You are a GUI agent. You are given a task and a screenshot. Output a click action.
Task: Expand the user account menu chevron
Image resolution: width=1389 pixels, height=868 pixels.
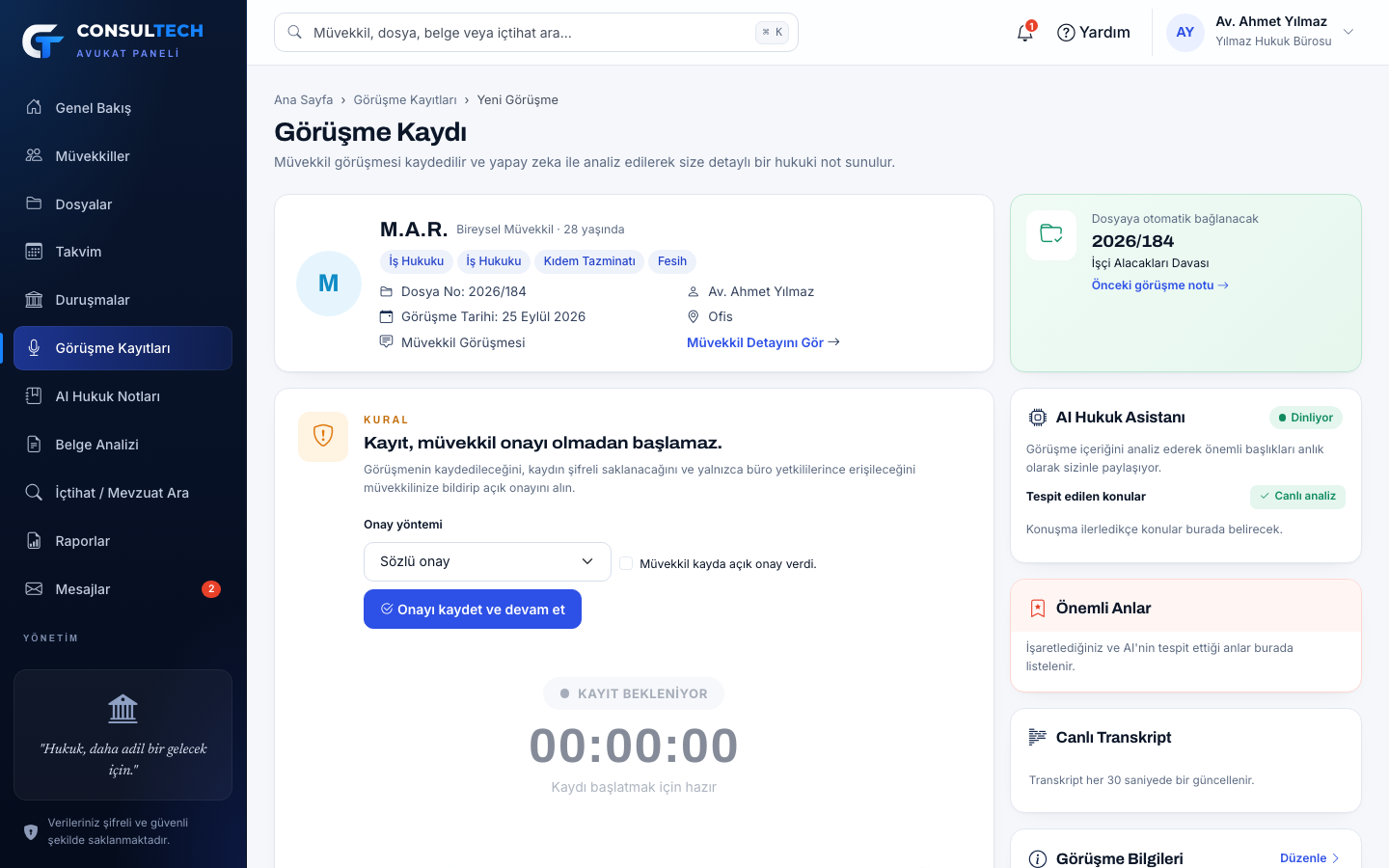point(1348,32)
